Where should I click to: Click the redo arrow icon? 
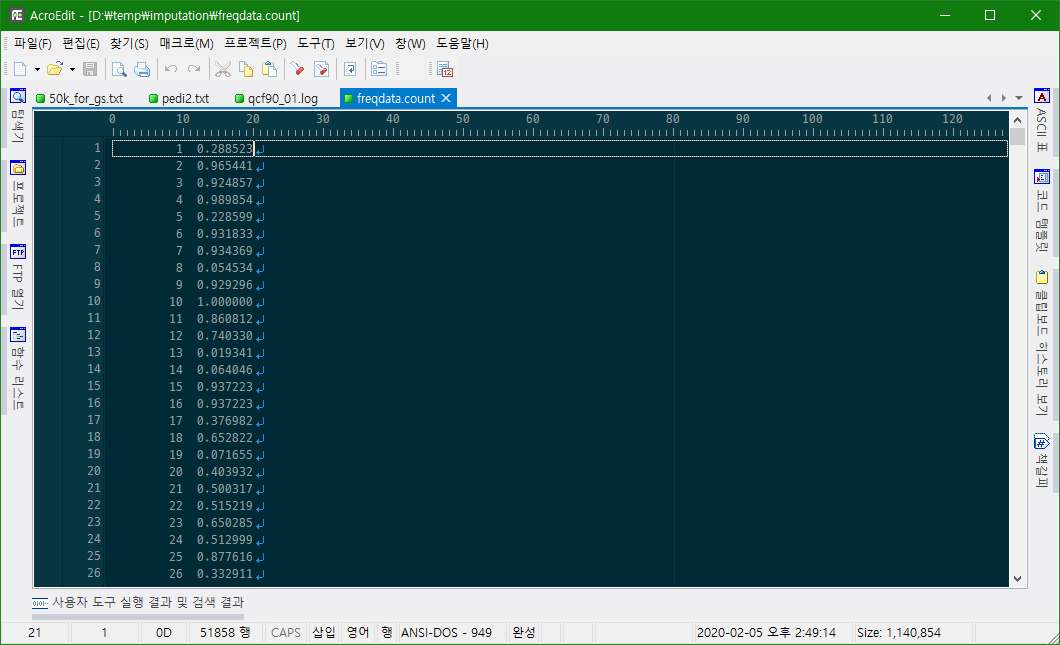pyautogui.click(x=194, y=69)
